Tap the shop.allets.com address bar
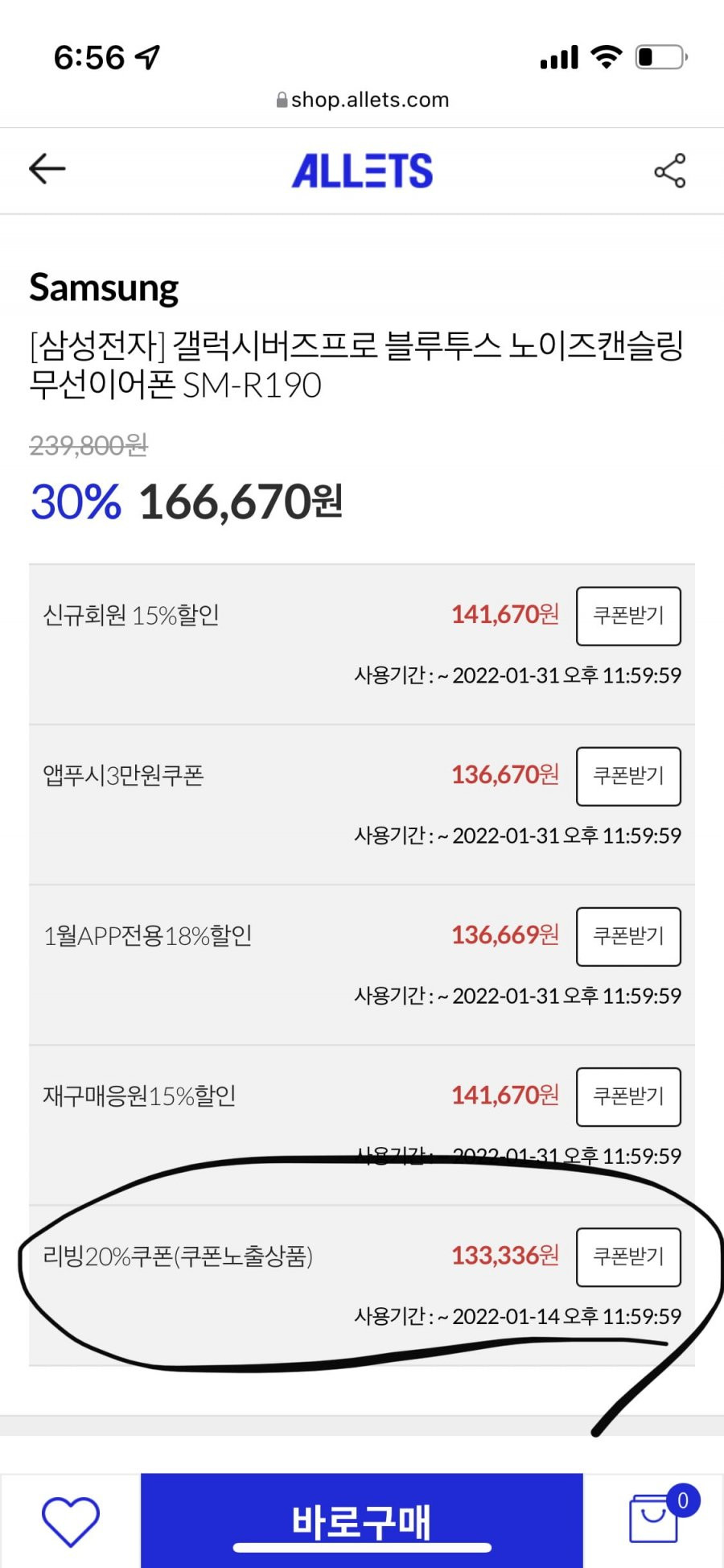The width and height of the screenshot is (724, 1568). pyautogui.click(x=362, y=100)
